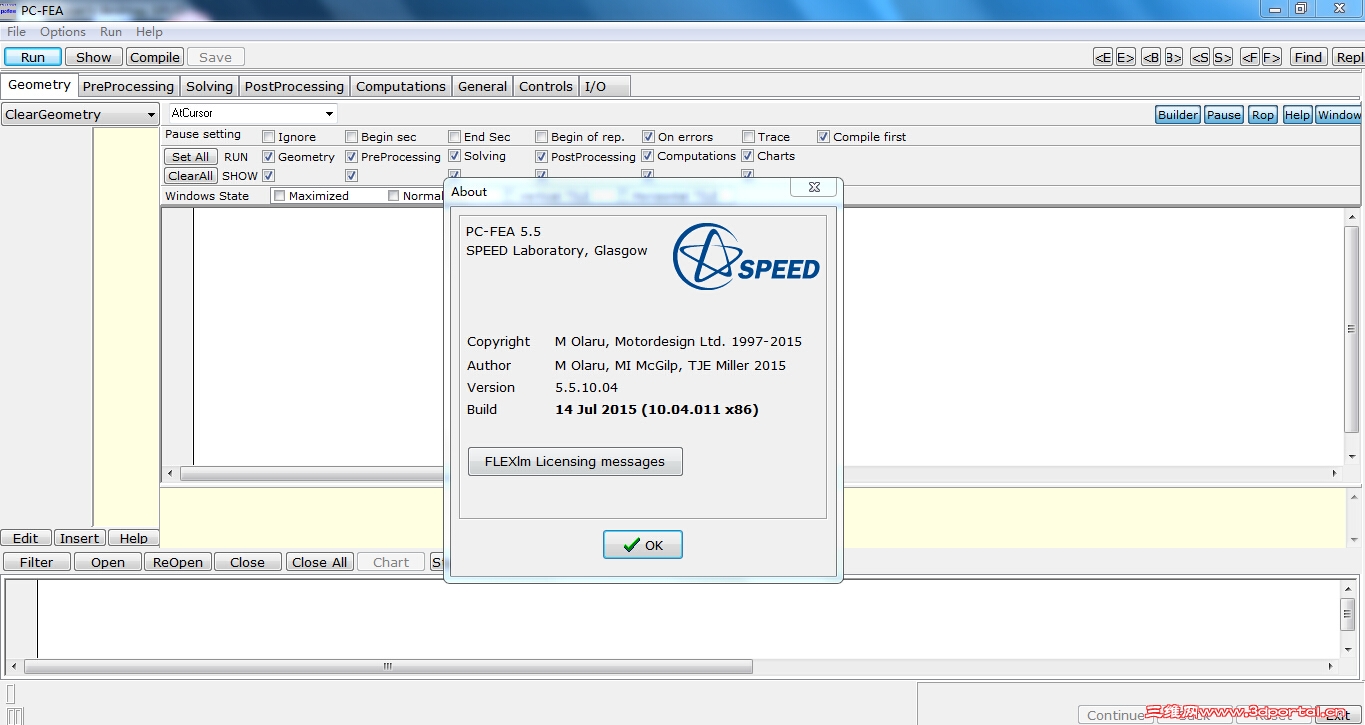1365x725 pixels.
Task: Click the Rop toolbar button
Action: (x=1263, y=115)
